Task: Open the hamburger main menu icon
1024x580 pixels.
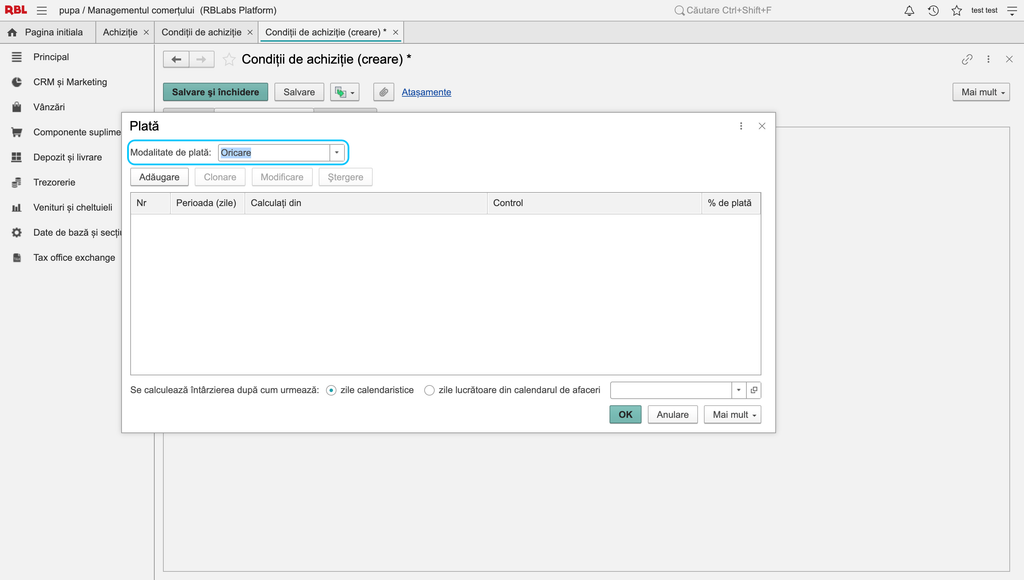Action: [x=42, y=10]
